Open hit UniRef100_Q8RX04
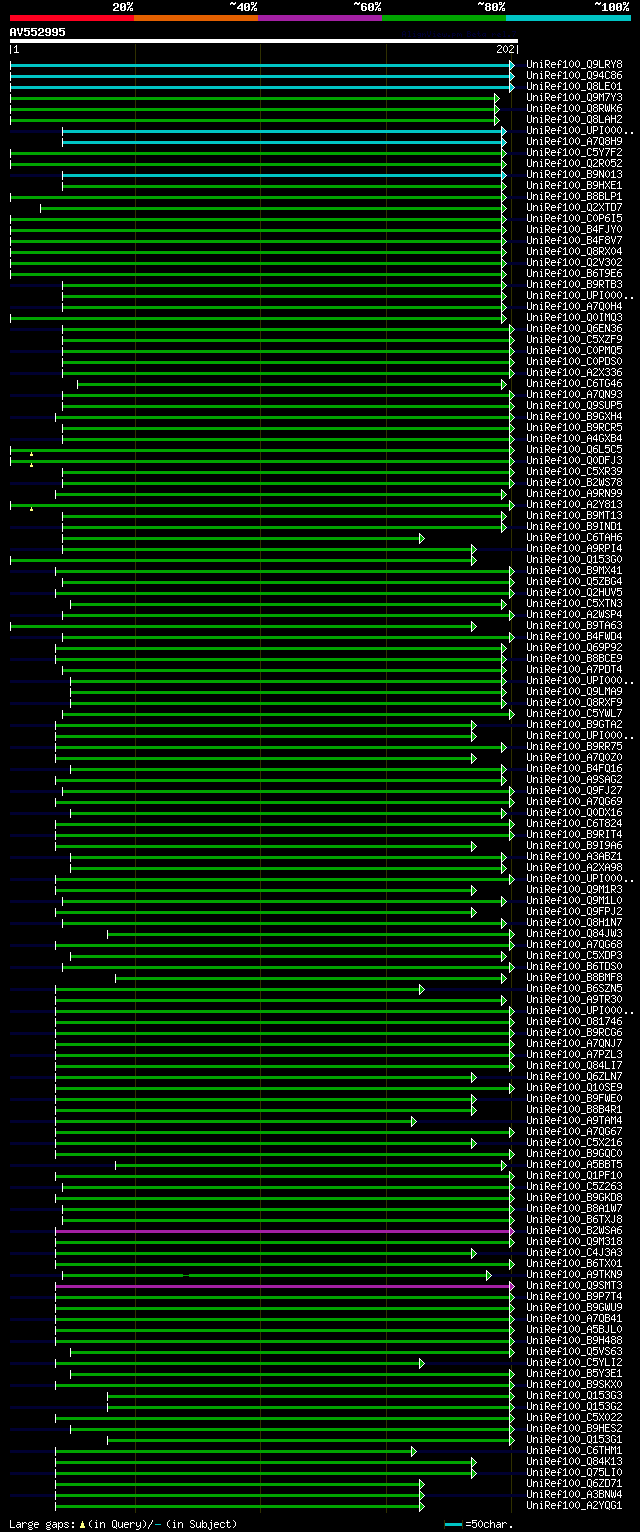 coord(574,251)
